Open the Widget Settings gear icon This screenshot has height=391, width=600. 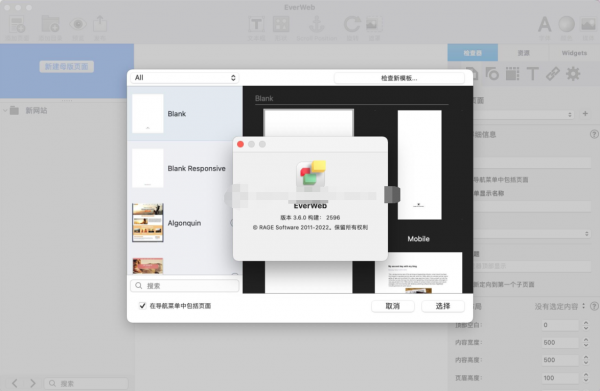(x=573, y=73)
